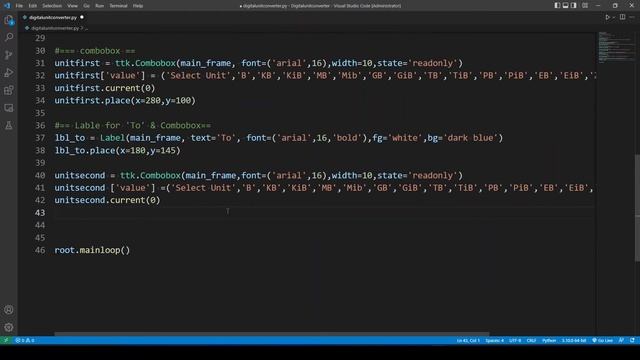Viewport: 640px width, 360px height.
Task: Click line number 37 in the gutter
Action: (40, 138)
